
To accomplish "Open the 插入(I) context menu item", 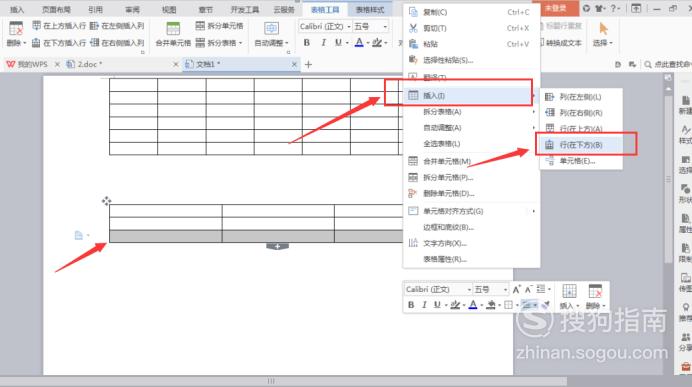I will pyautogui.click(x=471, y=95).
